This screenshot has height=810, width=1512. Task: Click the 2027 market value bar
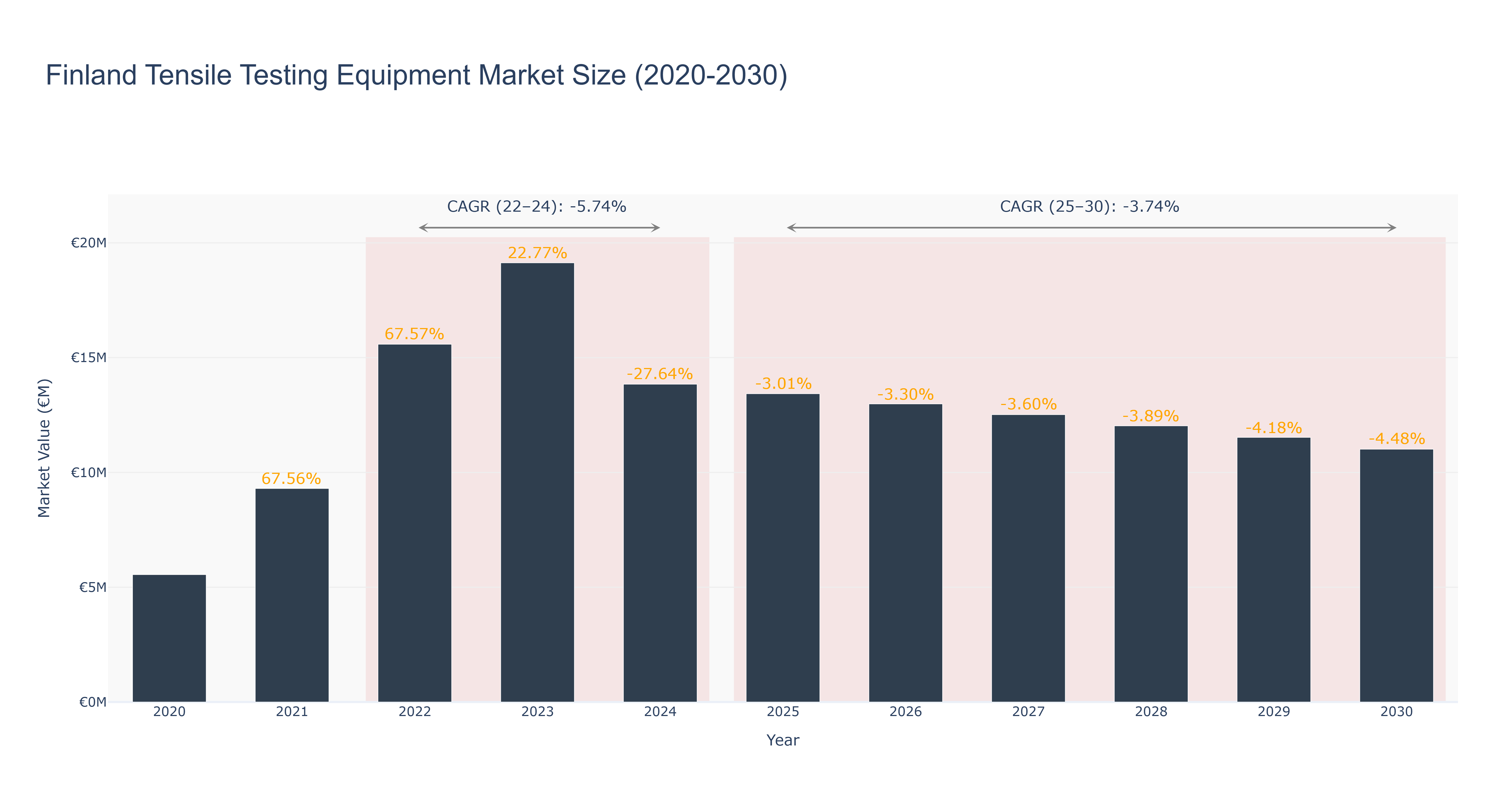[x=1028, y=558]
